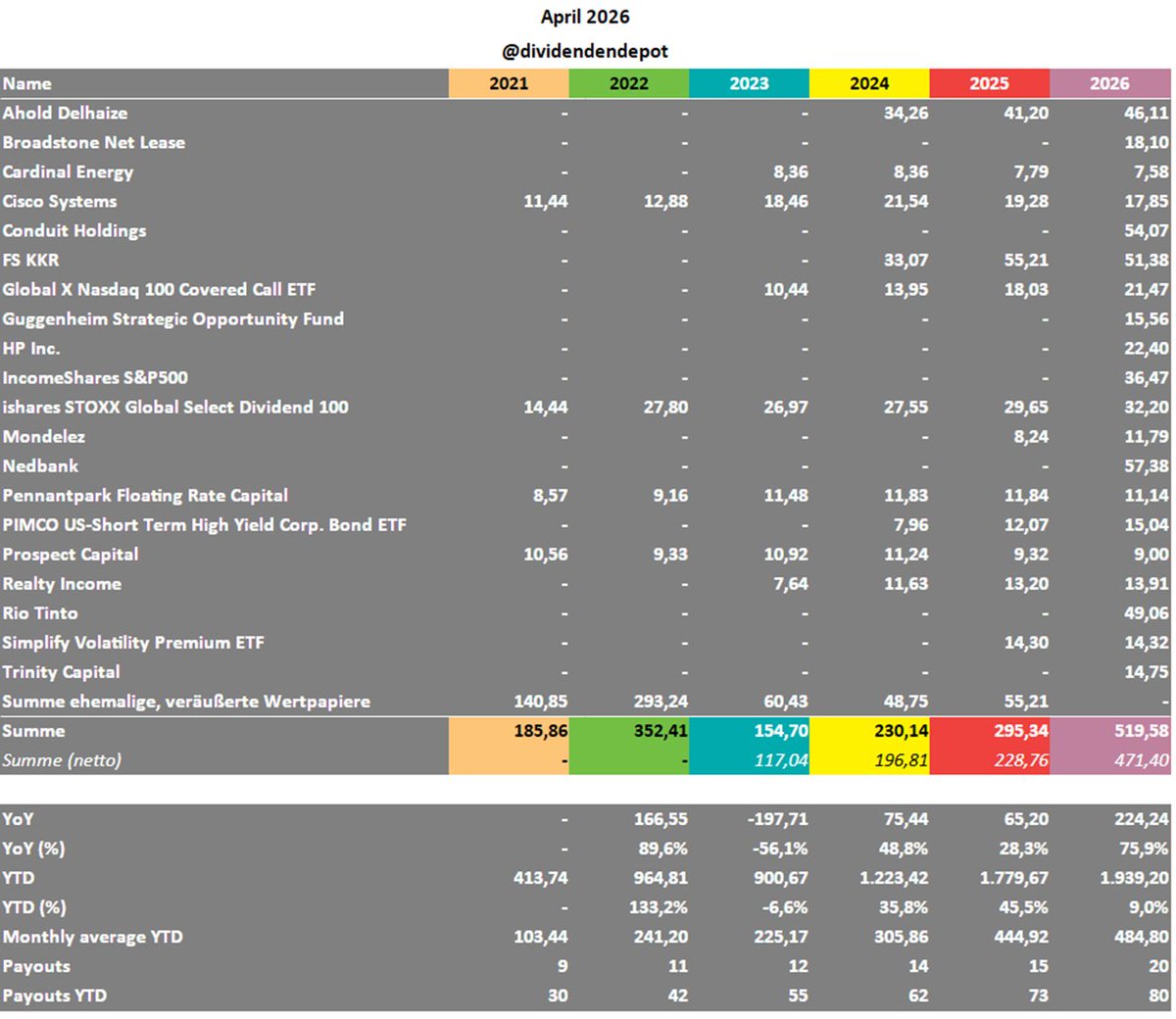Select 'Summe ehemalige, veräußerte Wertpapiere' row label
Image resolution: width=1176 pixels, height=1019 pixels.
click(x=186, y=701)
